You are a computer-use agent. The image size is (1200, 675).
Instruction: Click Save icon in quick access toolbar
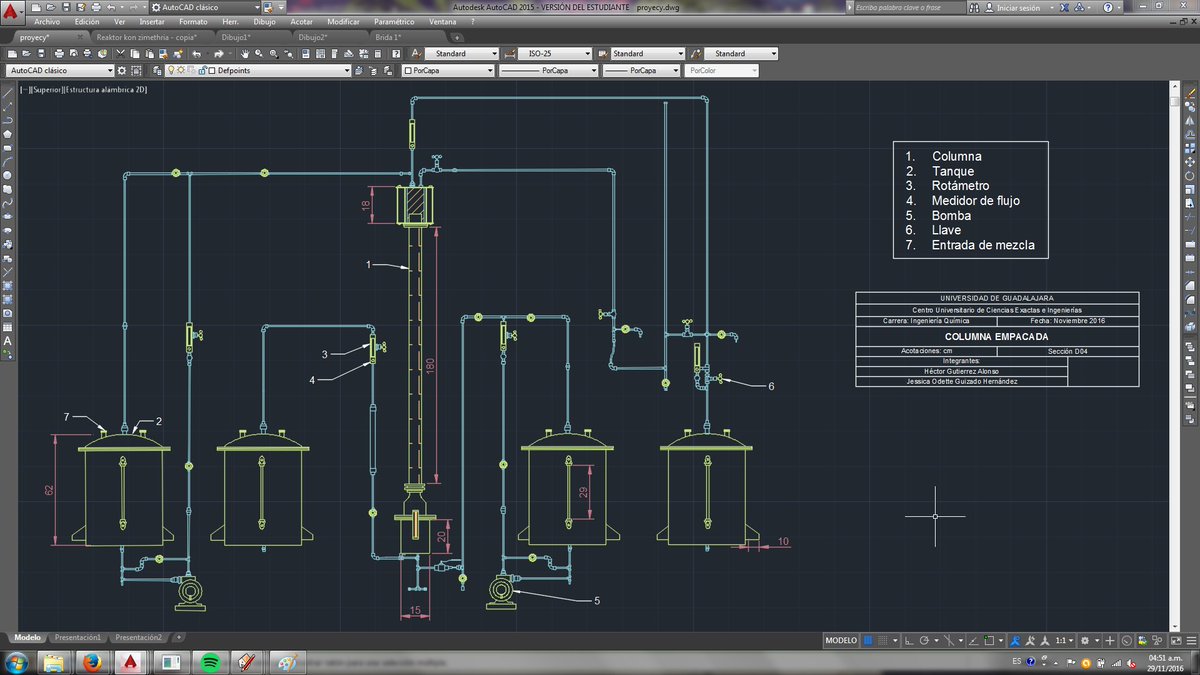pos(66,7)
